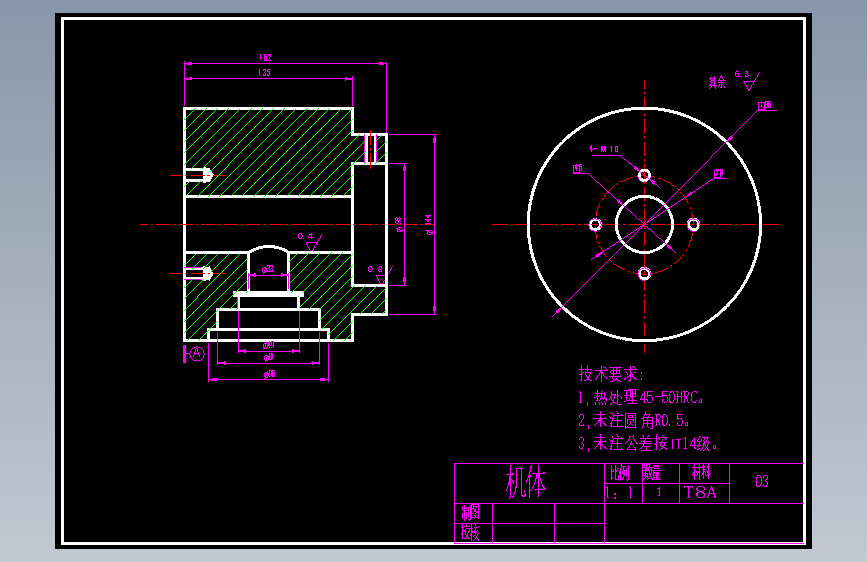The height and width of the screenshot is (562, 867).
Task: Select the ø144 diameter dimension text
Action: tap(429, 225)
